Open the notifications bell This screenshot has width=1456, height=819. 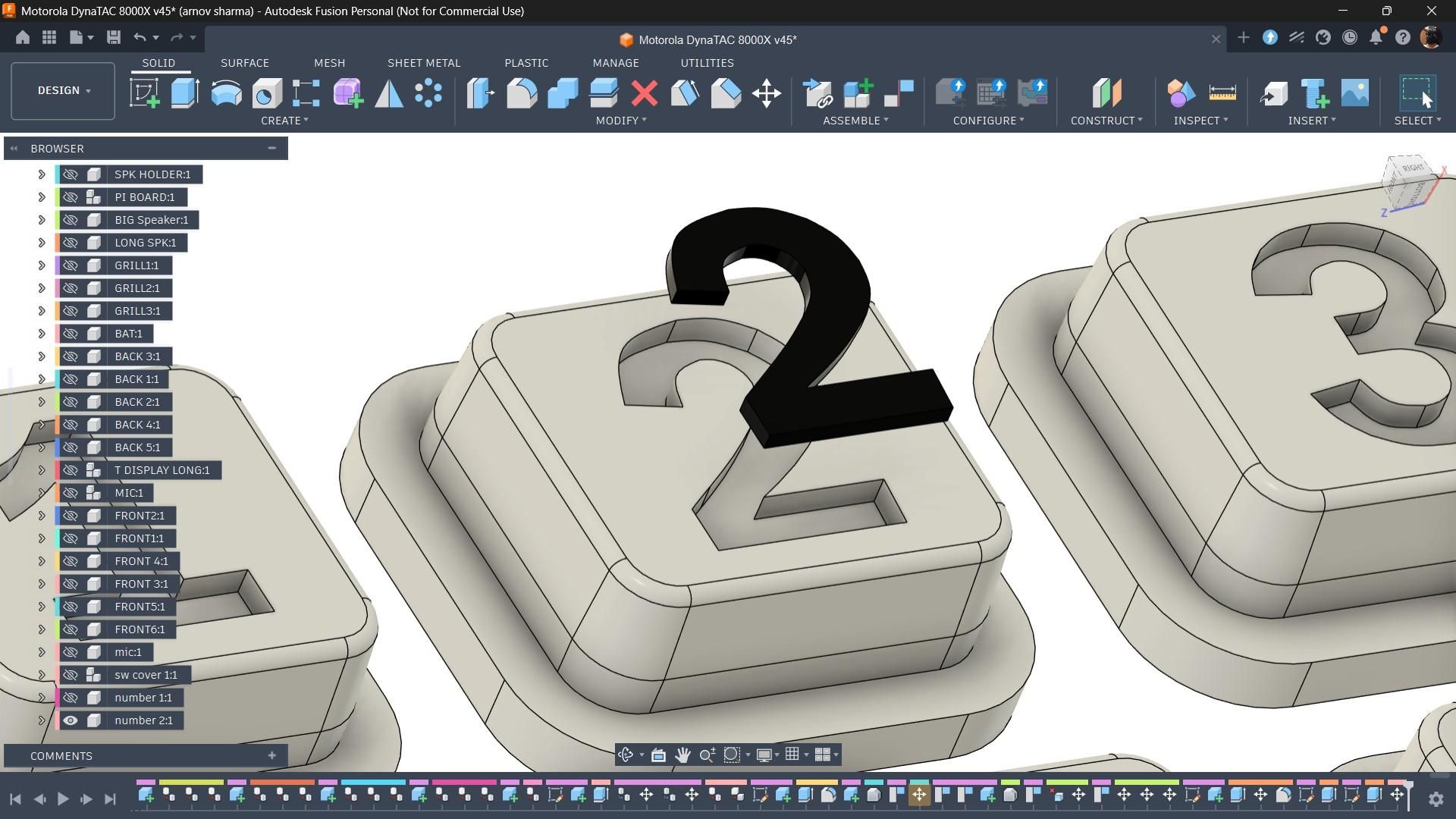(1376, 37)
